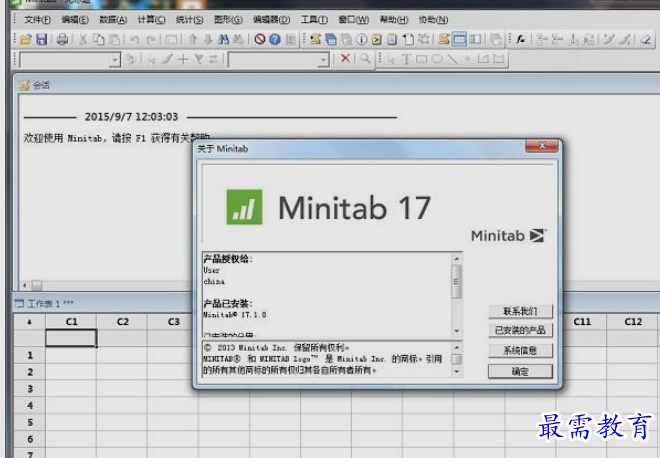Click the Paste clipboard icon
660x458 pixels.
(x=114, y=40)
